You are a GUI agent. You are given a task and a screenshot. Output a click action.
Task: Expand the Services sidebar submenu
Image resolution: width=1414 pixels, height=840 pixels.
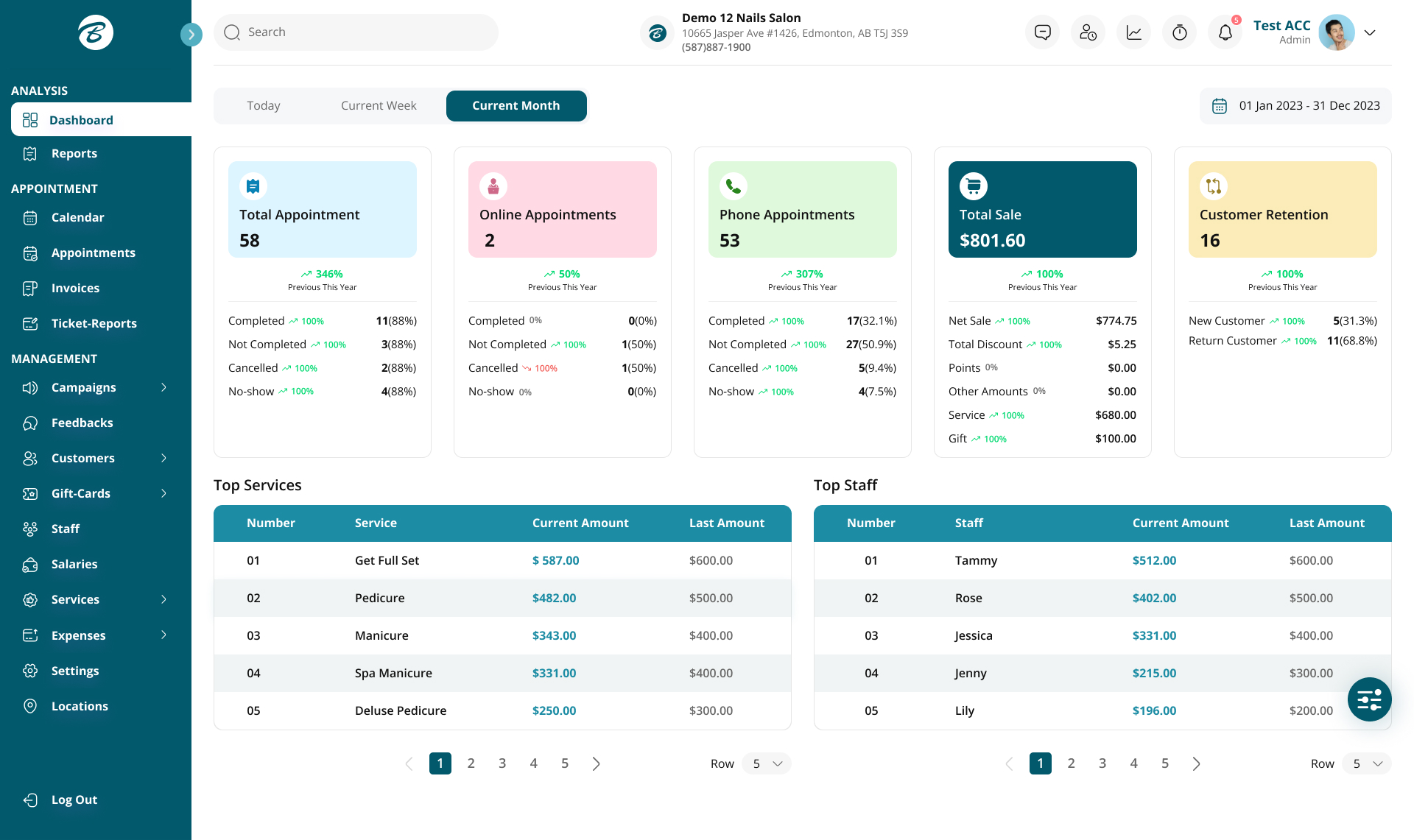pos(163,599)
